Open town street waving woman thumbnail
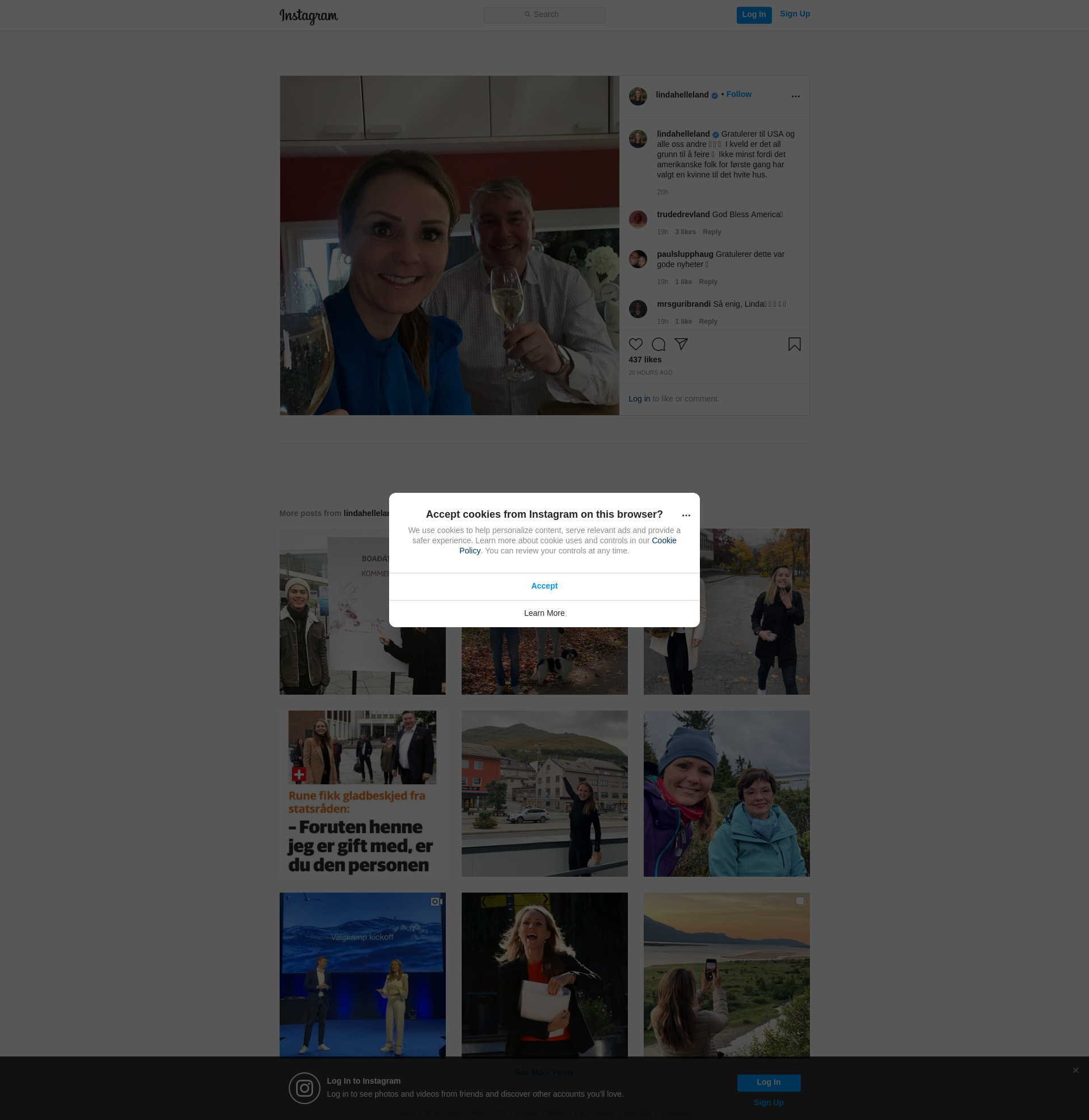The width and height of the screenshot is (1089, 1120). coord(544,793)
